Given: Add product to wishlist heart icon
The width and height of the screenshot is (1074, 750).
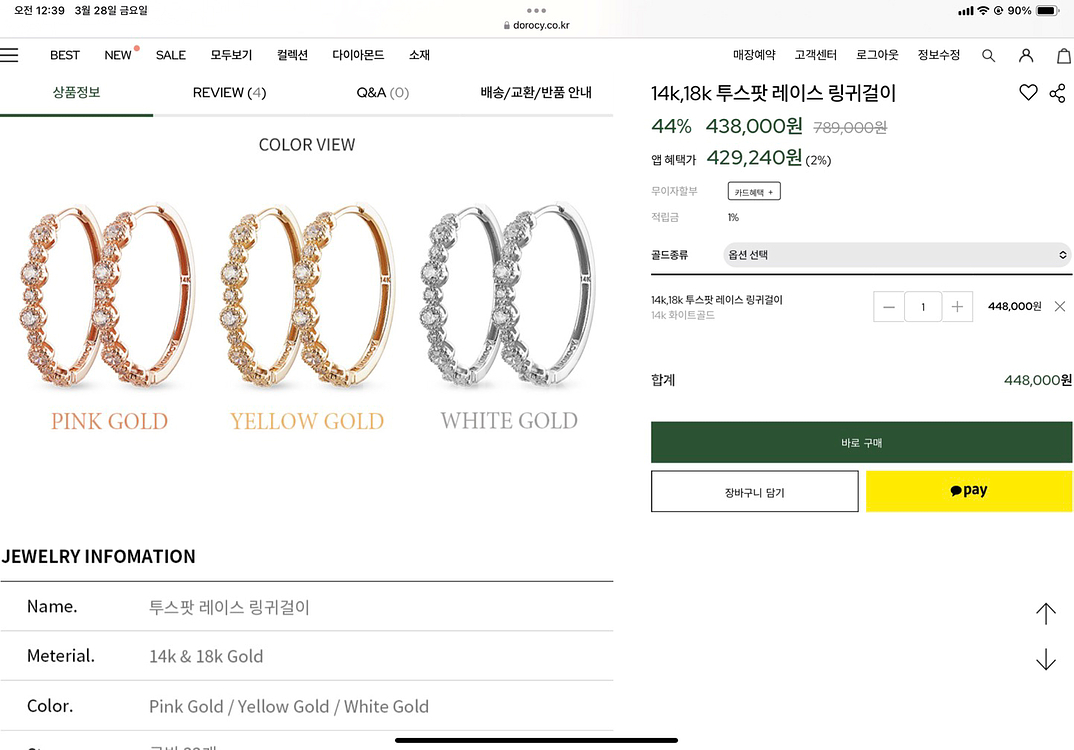Looking at the screenshot, I should [1028, 92].
